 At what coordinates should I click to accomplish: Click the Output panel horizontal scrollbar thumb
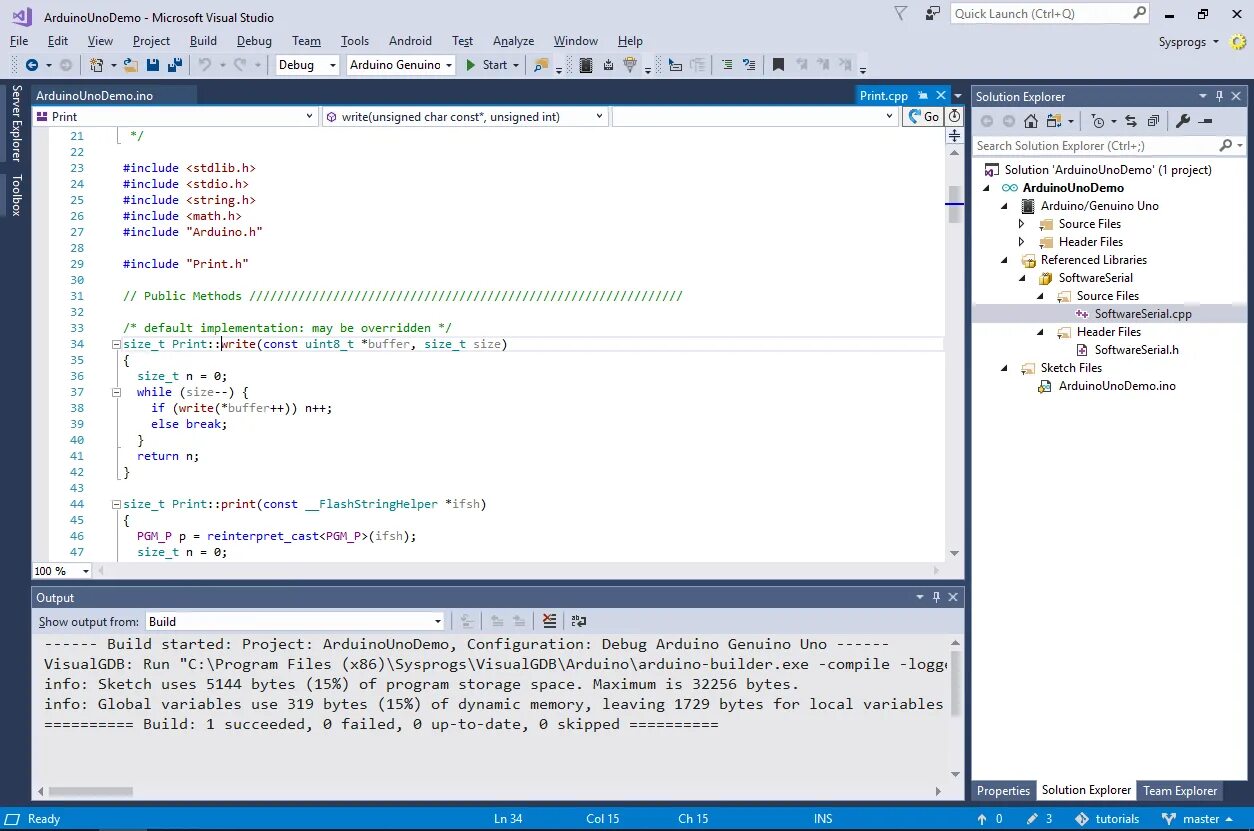click(90, 791)
